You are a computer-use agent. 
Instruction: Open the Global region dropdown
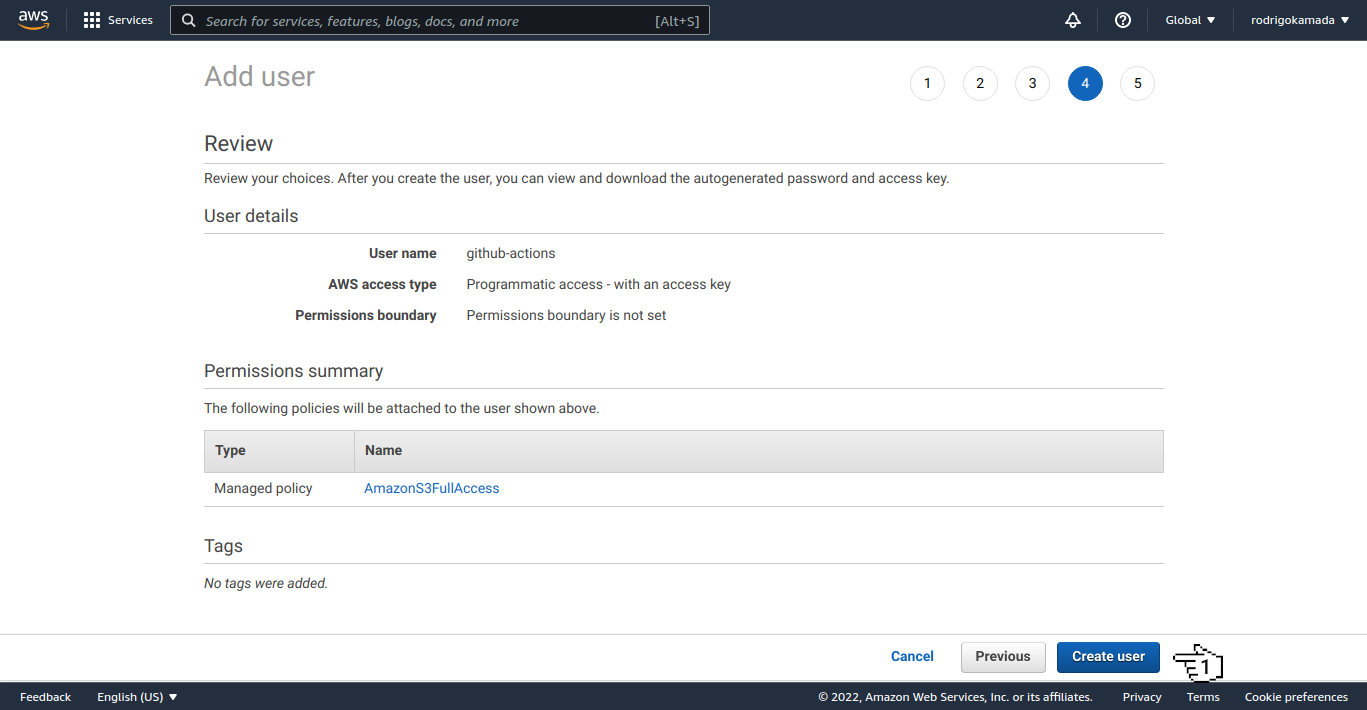click(1189, 19)
